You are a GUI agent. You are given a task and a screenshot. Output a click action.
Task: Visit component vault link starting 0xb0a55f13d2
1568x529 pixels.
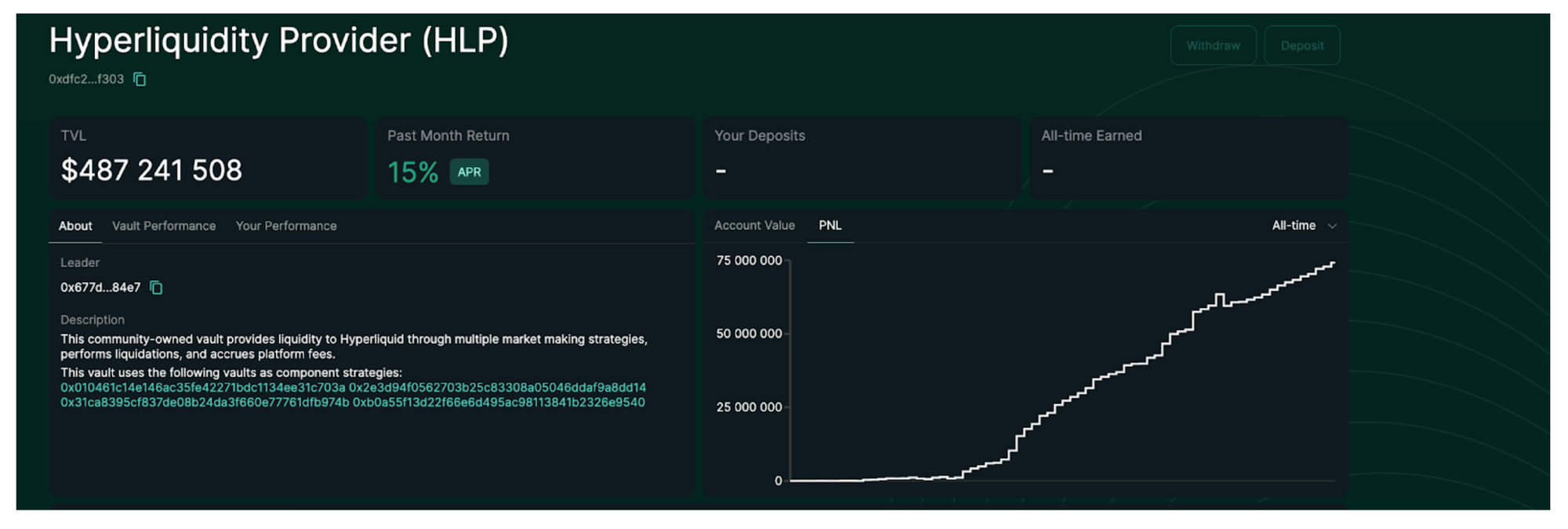[x=499, y=403]
